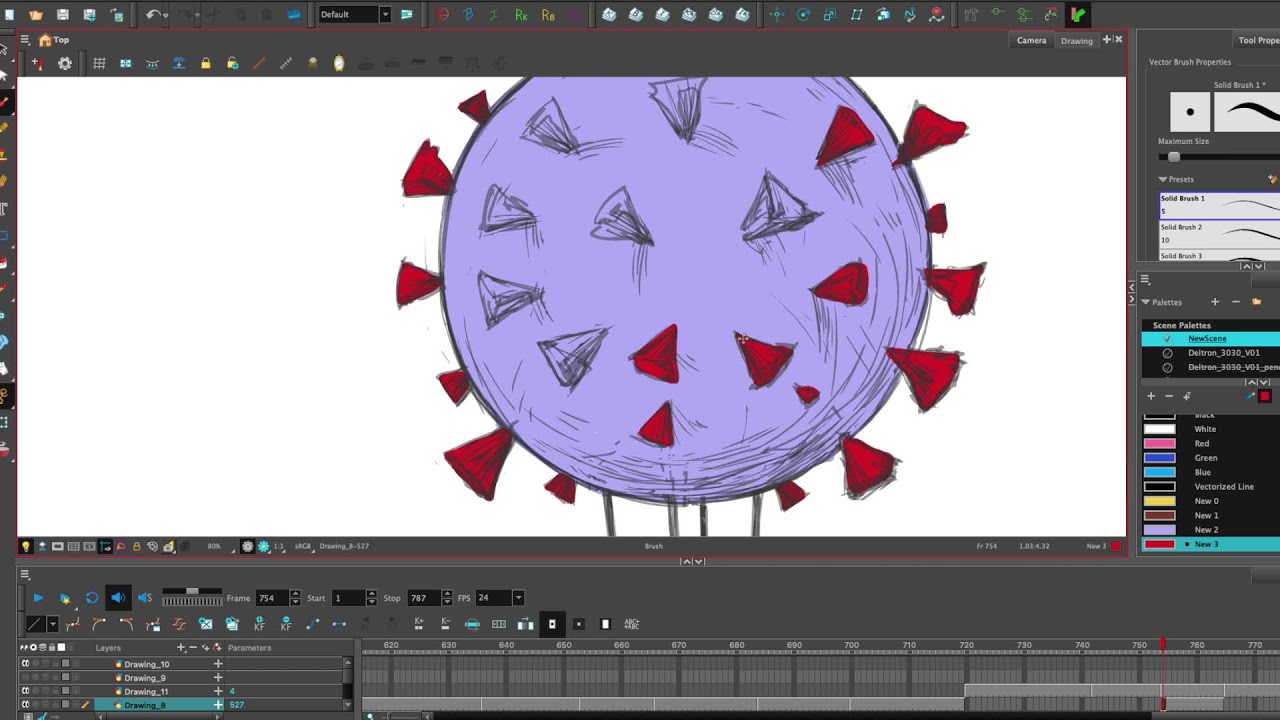Click the Maximum Size slider handle
The width and height of the screenshot is (1280, 720).
(x=1174, y=157)
